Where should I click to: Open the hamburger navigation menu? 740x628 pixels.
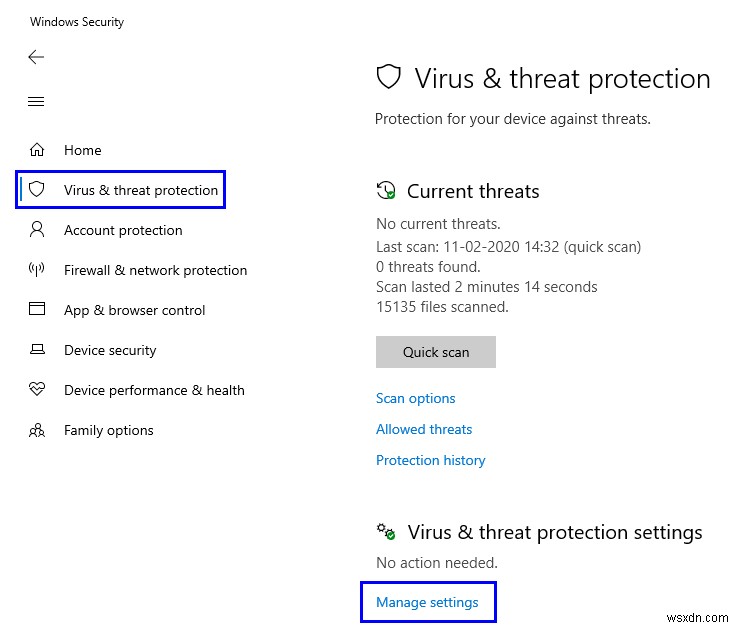tap(36, 102)
